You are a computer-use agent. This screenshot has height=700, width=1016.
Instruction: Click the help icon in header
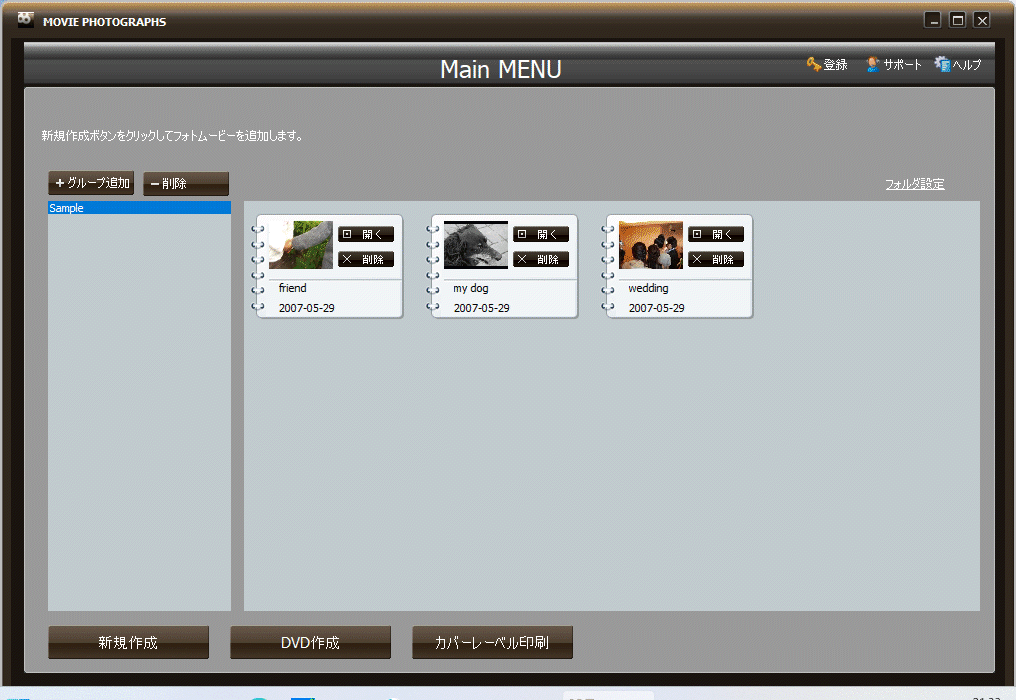tap(942, 65)
